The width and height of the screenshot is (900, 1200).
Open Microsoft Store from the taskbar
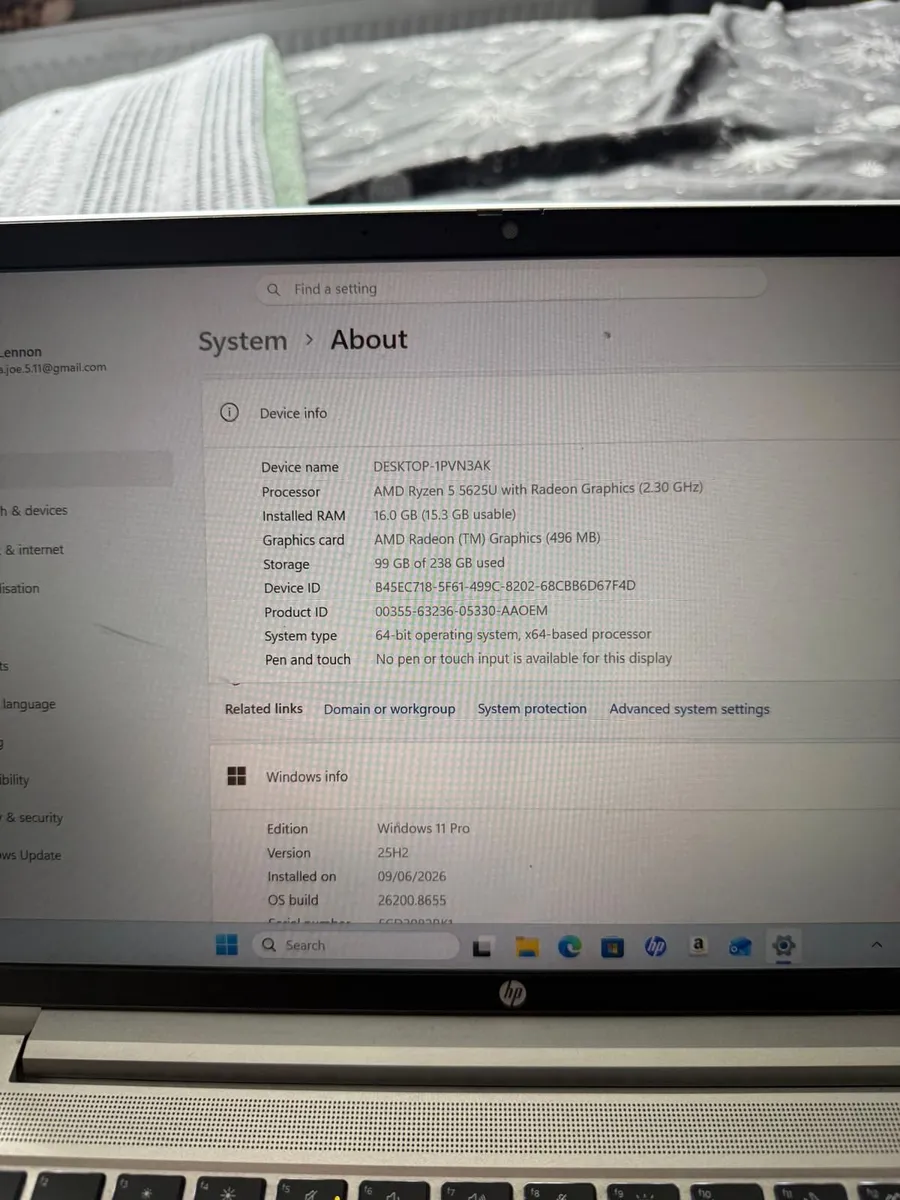click(x=611, y=946)
